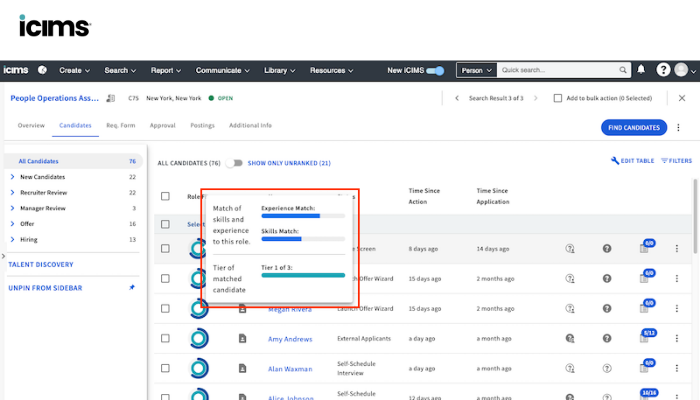Viewport: 700px width, 400px height.
Task: Select the checkbox for Alan Waxman
Action: tap(165, 368)
